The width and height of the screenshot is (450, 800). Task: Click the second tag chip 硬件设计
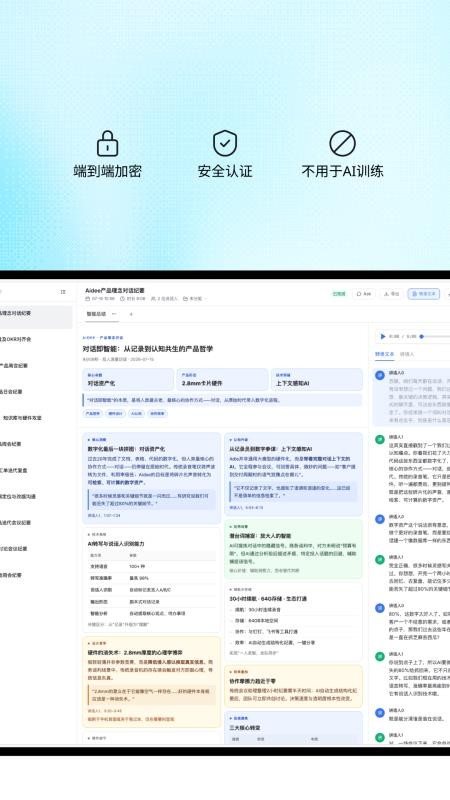coord(115,414)
